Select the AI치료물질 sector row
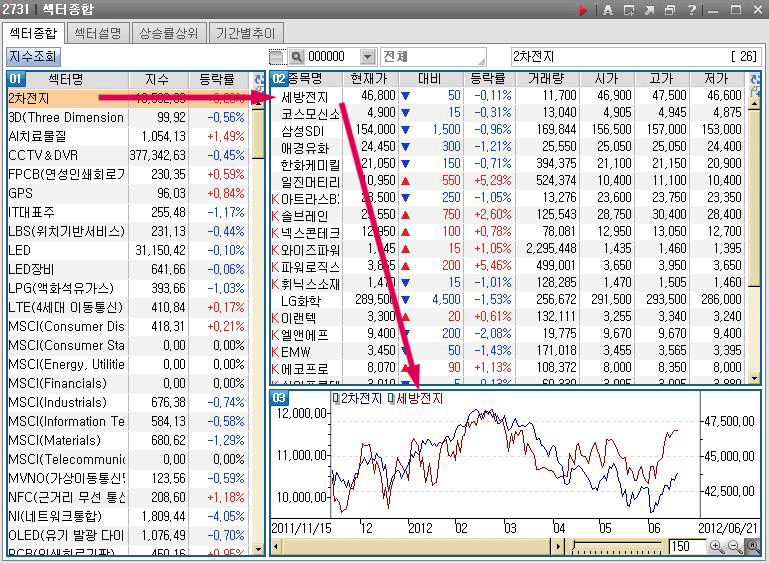769x563 pixels. (x=128, y=136)
